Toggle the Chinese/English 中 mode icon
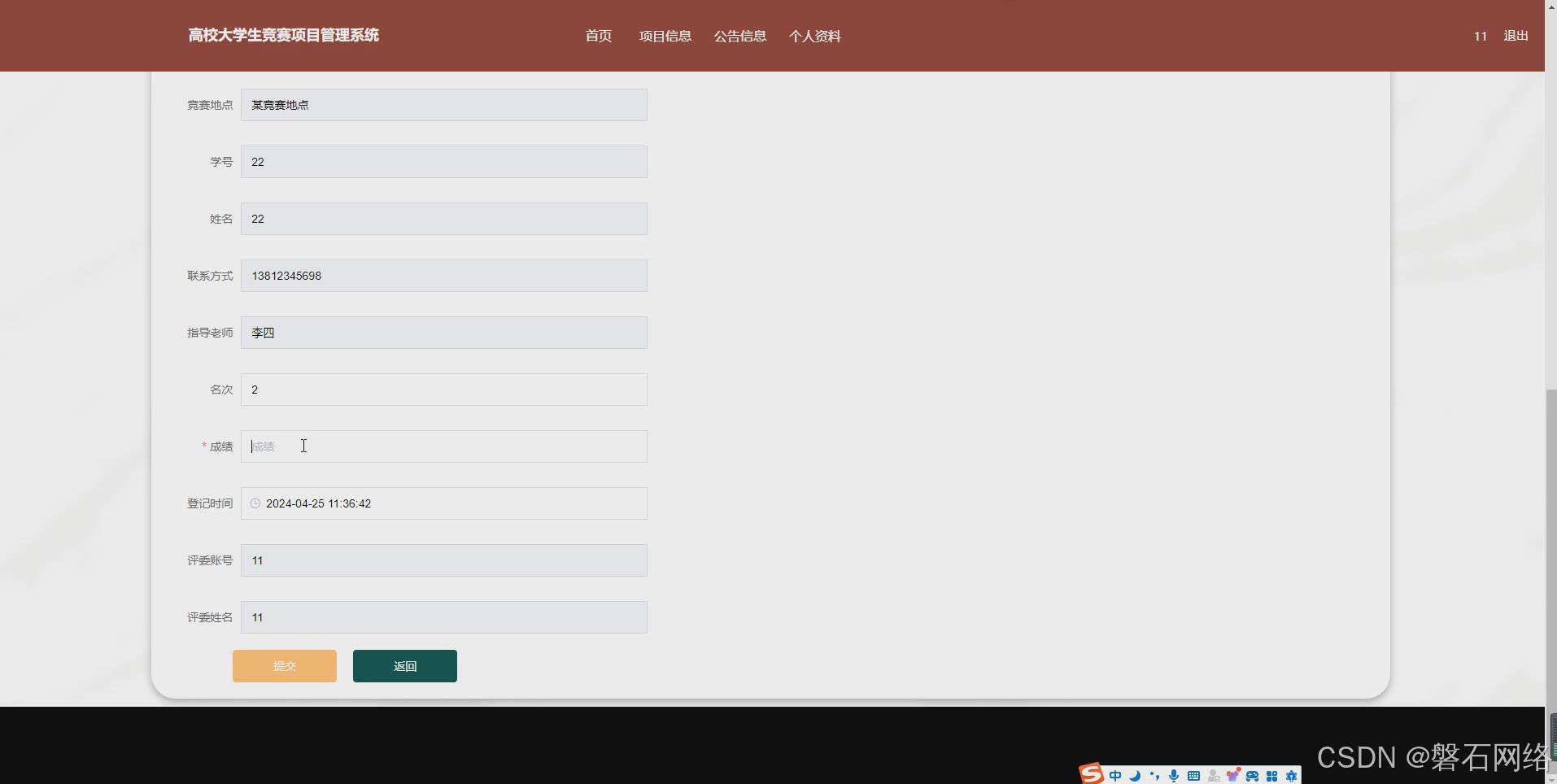The width and height of the screenshot is (1557, 784). click(x=1115, y=776)
